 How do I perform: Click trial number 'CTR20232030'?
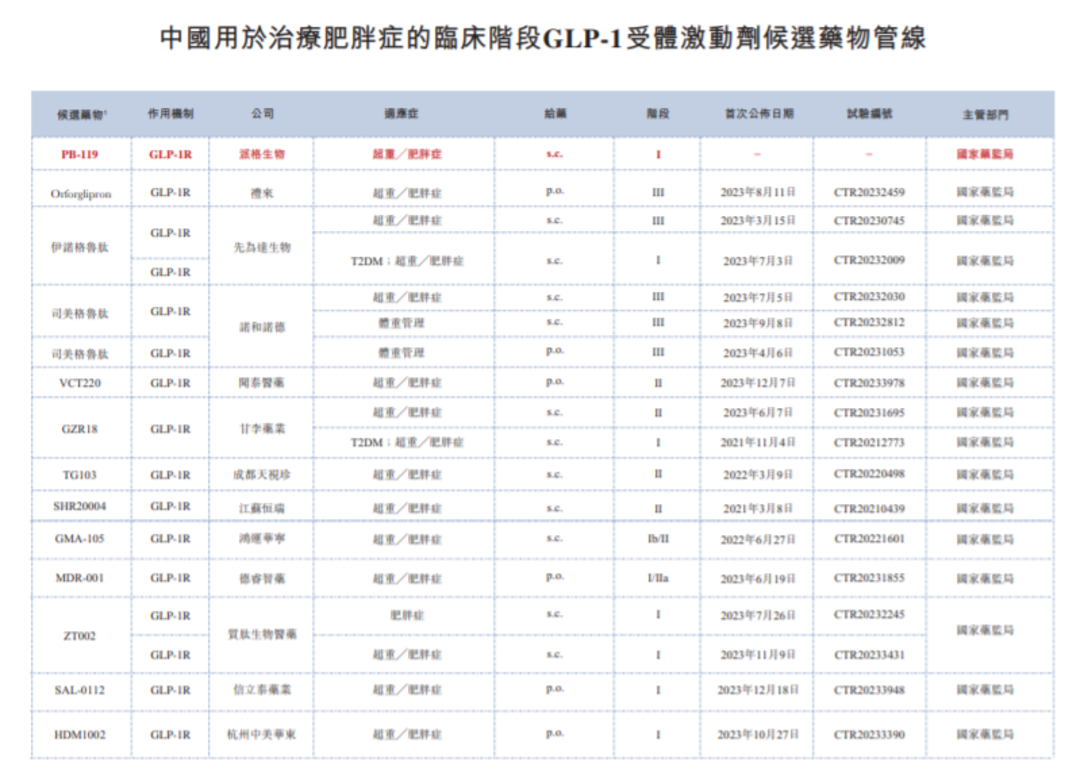point(869,297)
